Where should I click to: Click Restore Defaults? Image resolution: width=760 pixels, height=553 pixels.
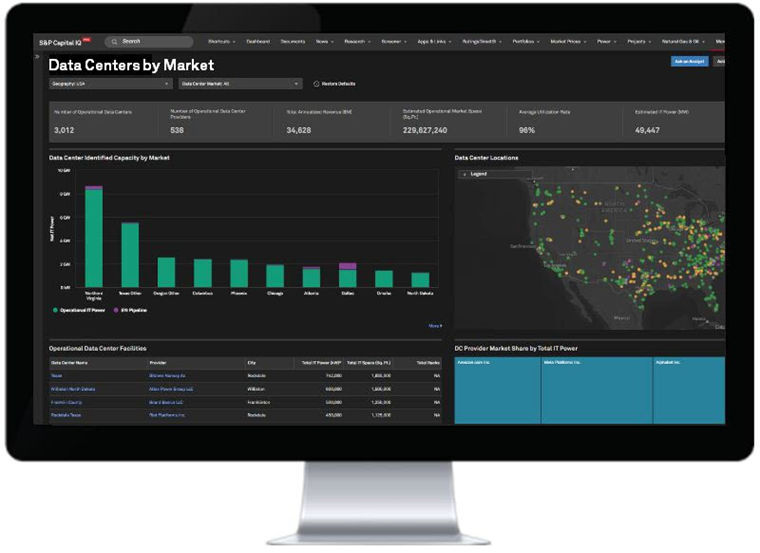[x=334, y=84]
